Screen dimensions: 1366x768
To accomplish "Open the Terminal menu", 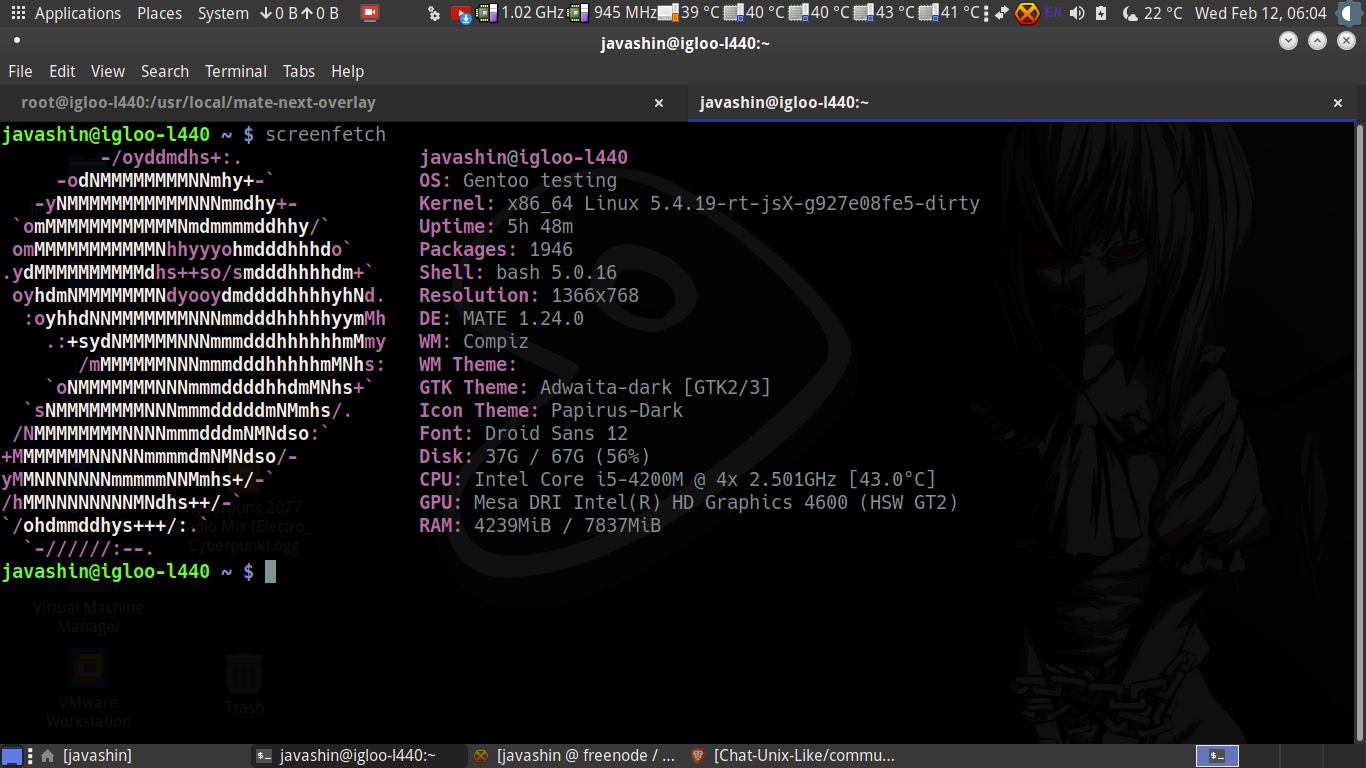I will click(x=236, y=71).
